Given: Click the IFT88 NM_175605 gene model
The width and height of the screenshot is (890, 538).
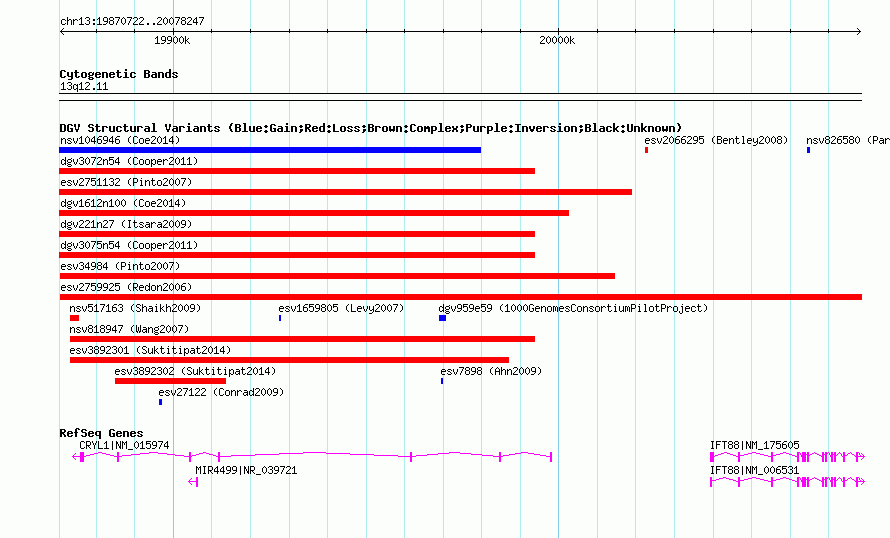Looking at the screenshot, I should (x=787, y=456).
